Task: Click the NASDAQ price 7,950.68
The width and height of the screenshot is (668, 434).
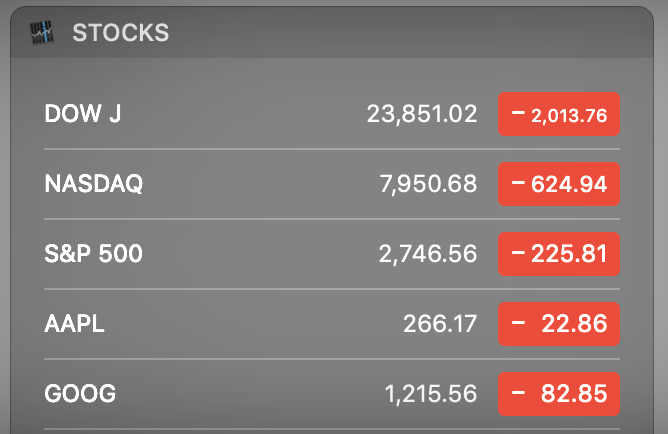Action: [428, 184]
